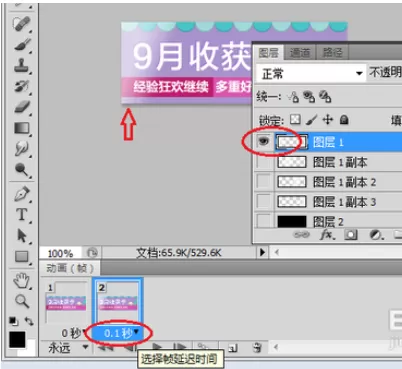Click the unify layer style icon
402x369 pixels.
point(325,97)
